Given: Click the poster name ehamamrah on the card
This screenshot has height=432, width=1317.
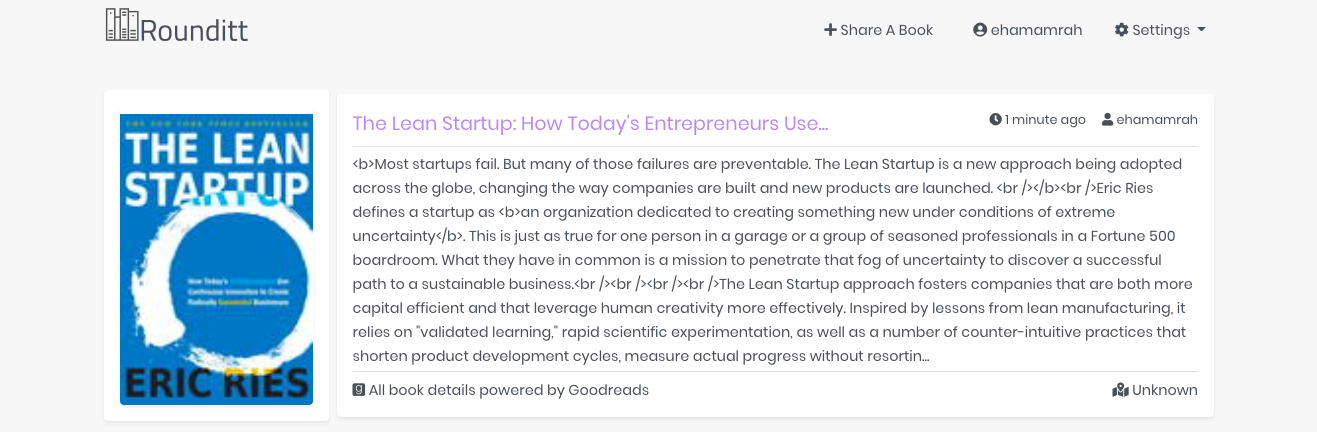Looking at the screenshot, I should tap(1157, 120).
